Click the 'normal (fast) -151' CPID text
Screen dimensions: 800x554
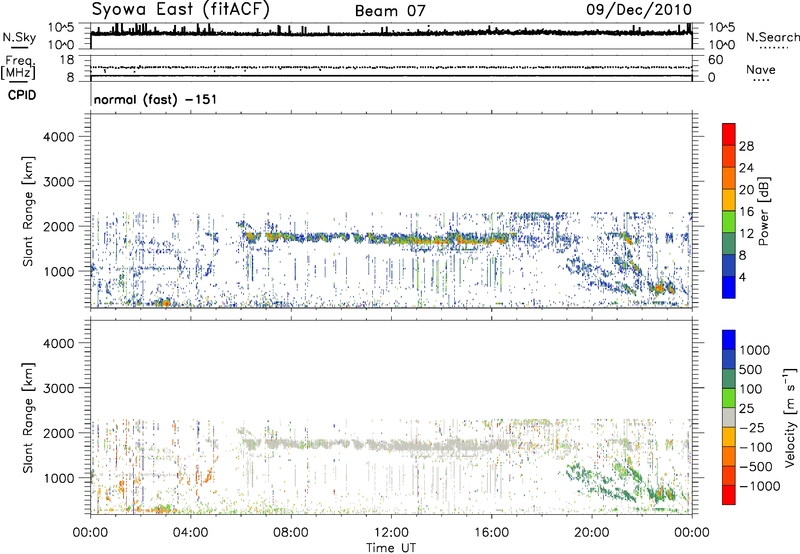pyautogui.click(x=155, y=99)
